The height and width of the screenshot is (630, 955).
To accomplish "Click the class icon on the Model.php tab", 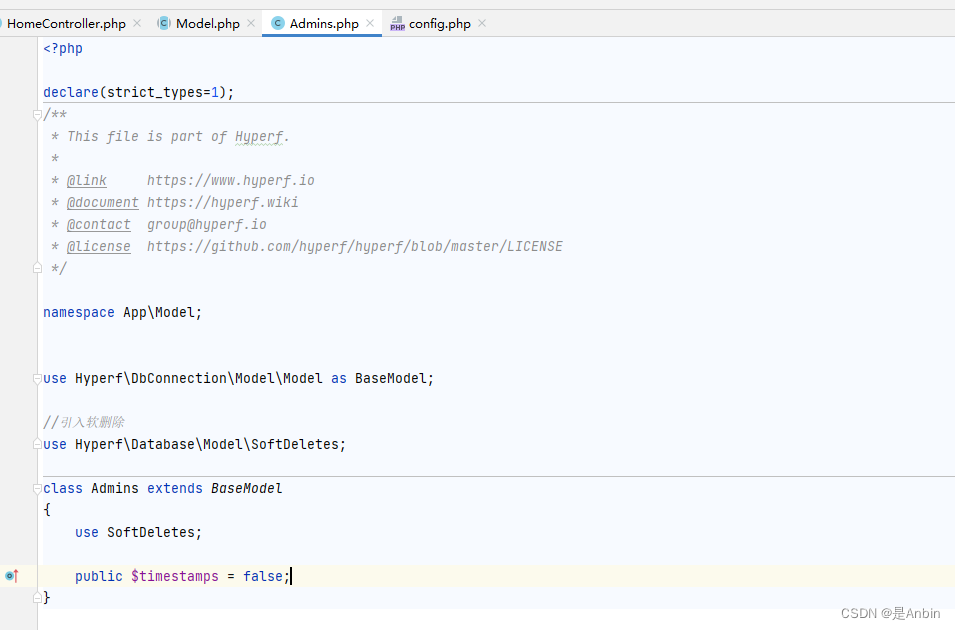I will tap(163, 23).
